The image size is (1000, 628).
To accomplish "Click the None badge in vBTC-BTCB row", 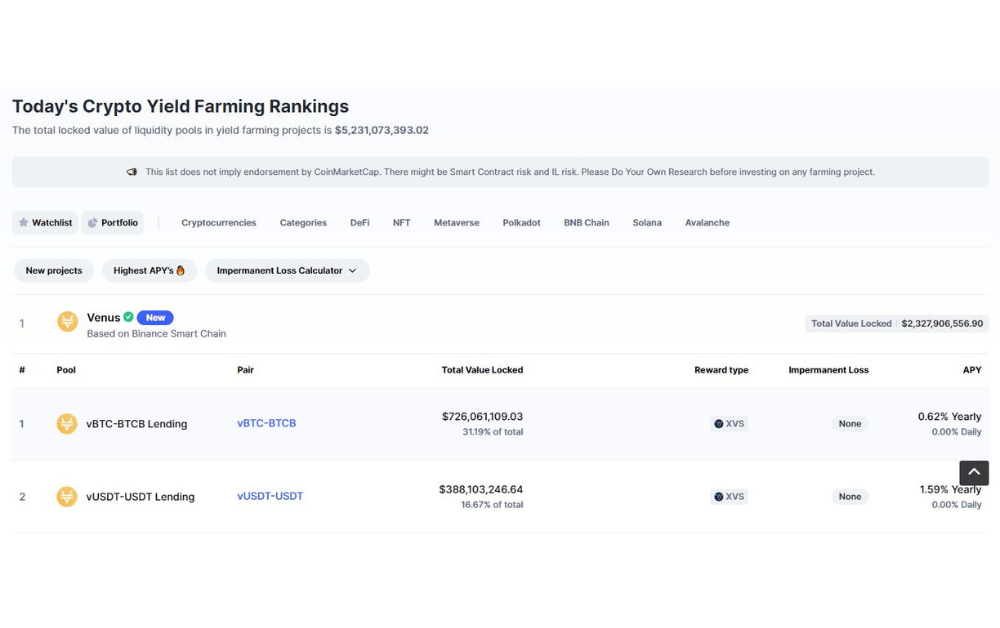I will click(x=849, y=423).
